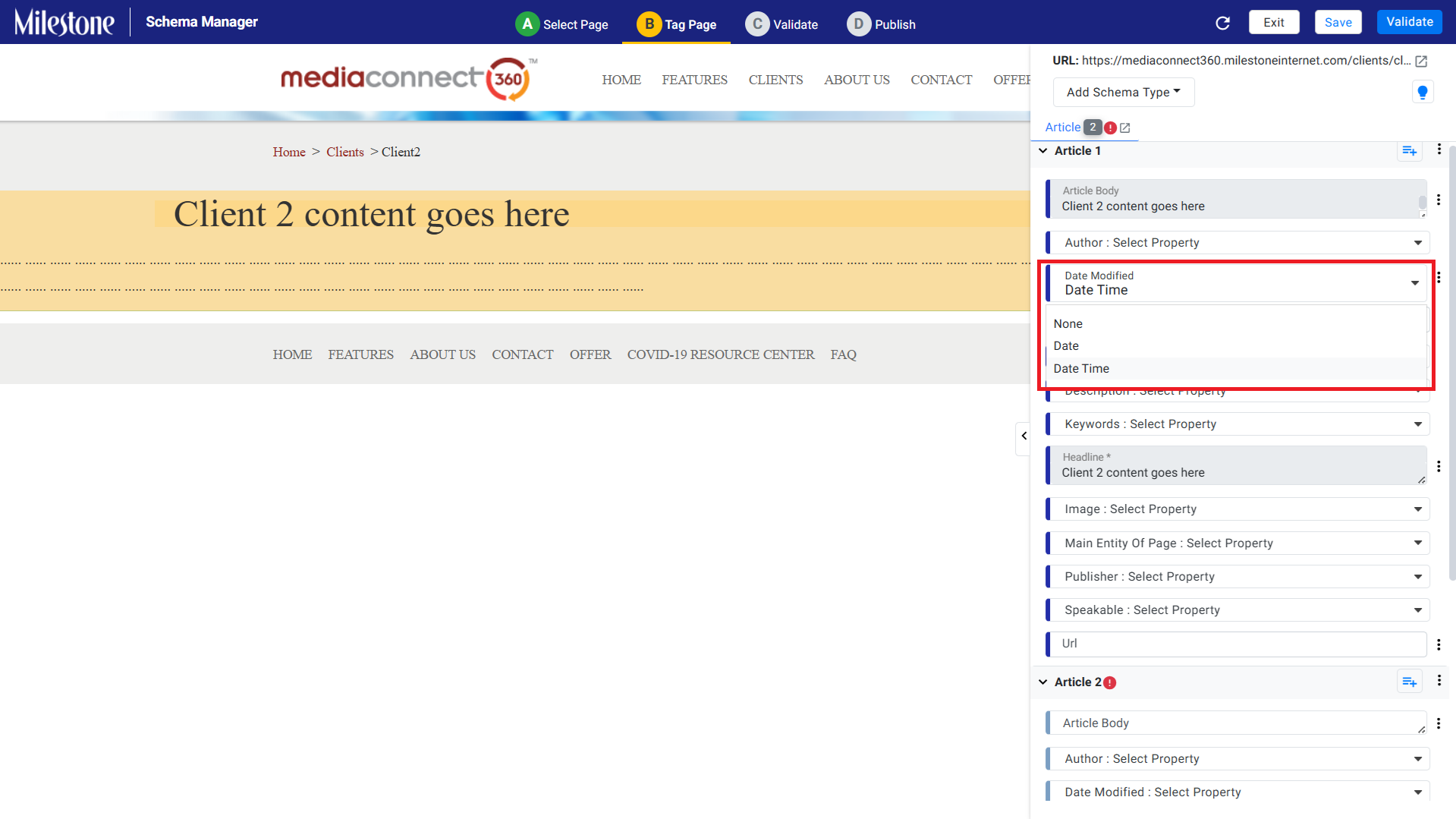Go to step B Tag Page

pyautogui.click(x=676, y=24)
